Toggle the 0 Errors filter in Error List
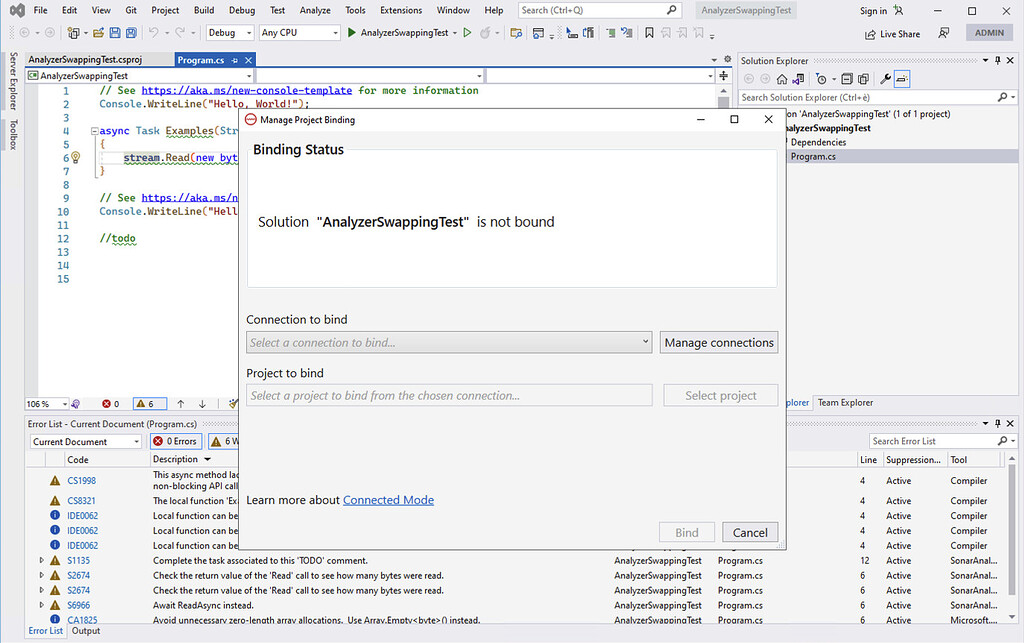 tap(175, 441)
